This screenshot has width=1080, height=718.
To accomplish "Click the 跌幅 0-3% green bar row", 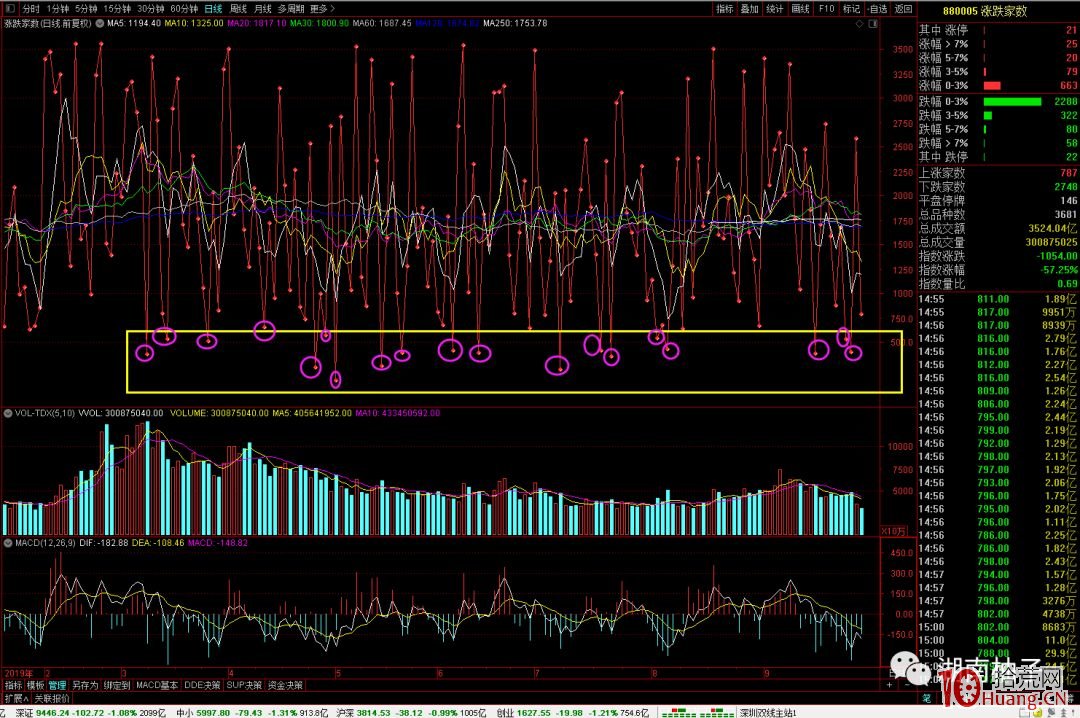I will [x=998, y=101].
